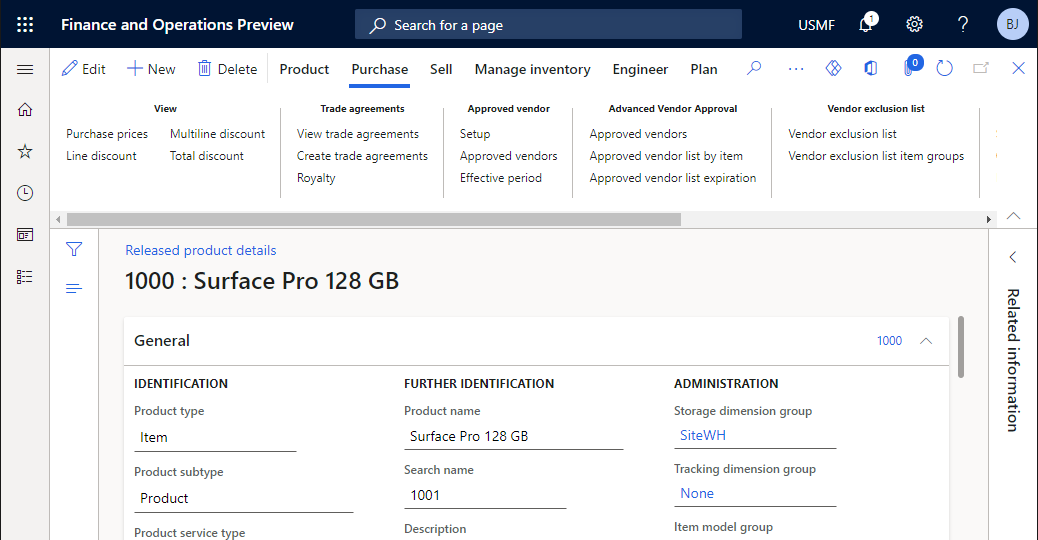Open None tracking dimension group link
The image size is (1038, 540).
[x=696, y=494]
